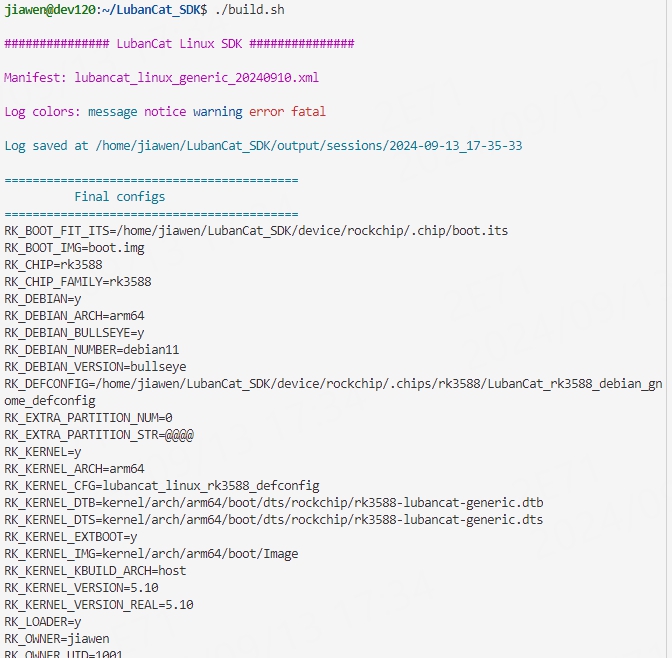Click the RK_KERNEL_KBUILD_ARCH=host line
The width and height of the screenshot is (672, 658).
click(96, 571)
